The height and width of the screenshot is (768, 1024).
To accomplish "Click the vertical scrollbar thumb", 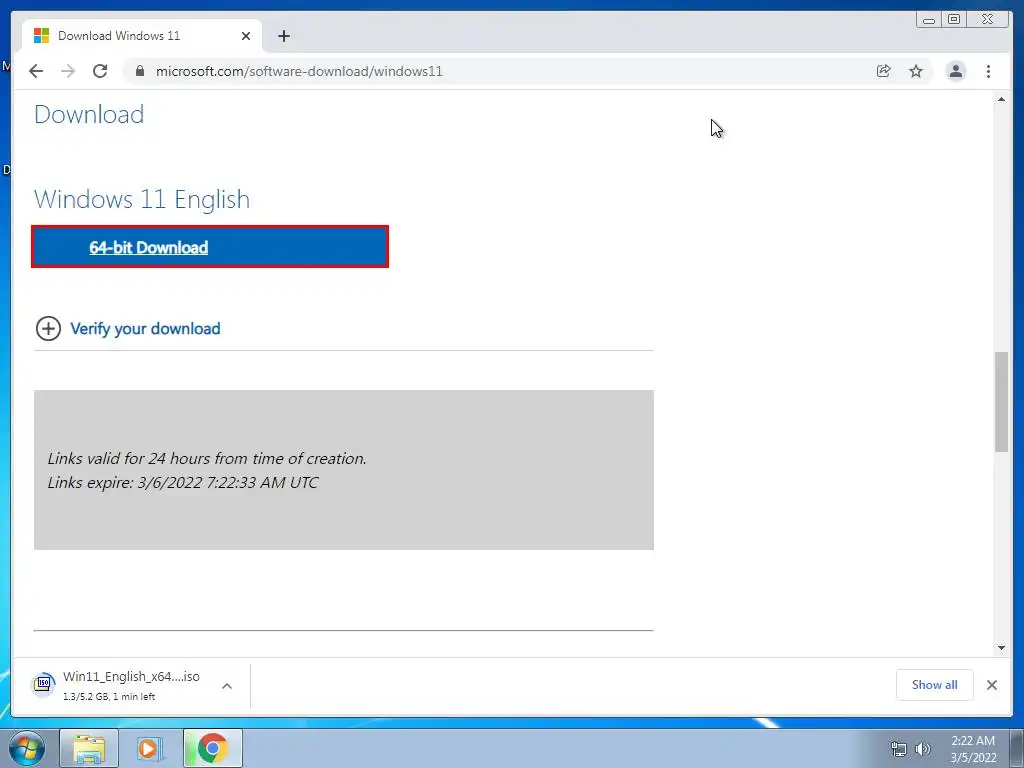I will pos(1001,402).
